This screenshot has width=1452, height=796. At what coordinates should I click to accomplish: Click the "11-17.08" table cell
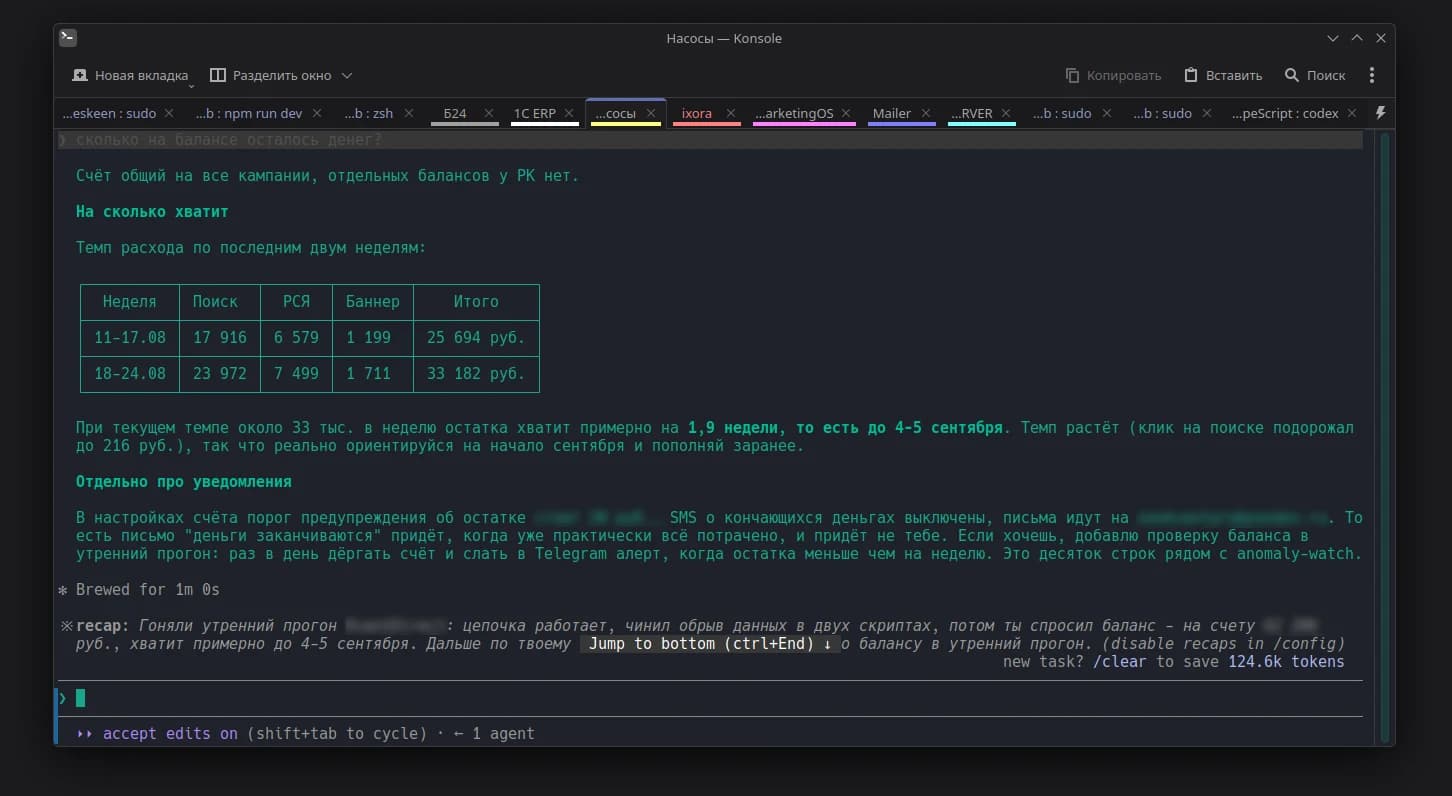click(x=130, y=337)
